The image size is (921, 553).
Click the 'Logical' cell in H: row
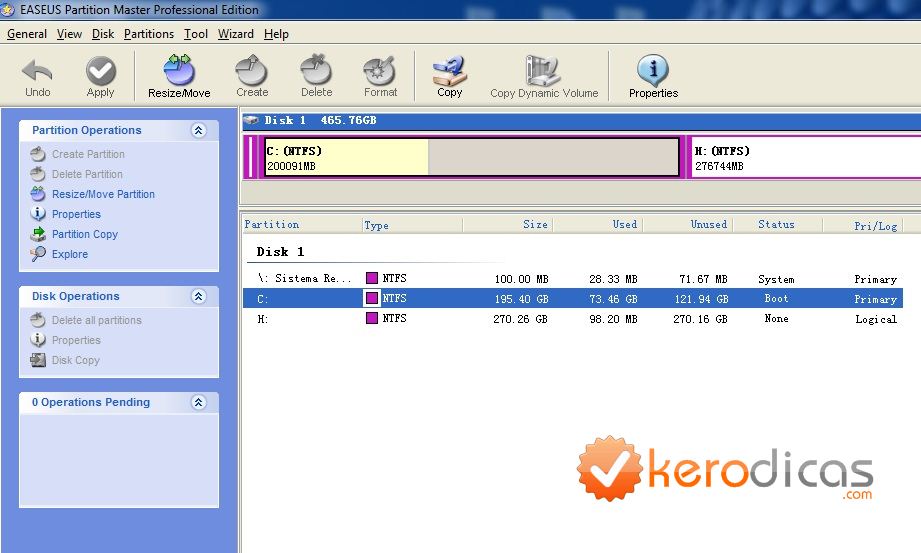[876, 319]
